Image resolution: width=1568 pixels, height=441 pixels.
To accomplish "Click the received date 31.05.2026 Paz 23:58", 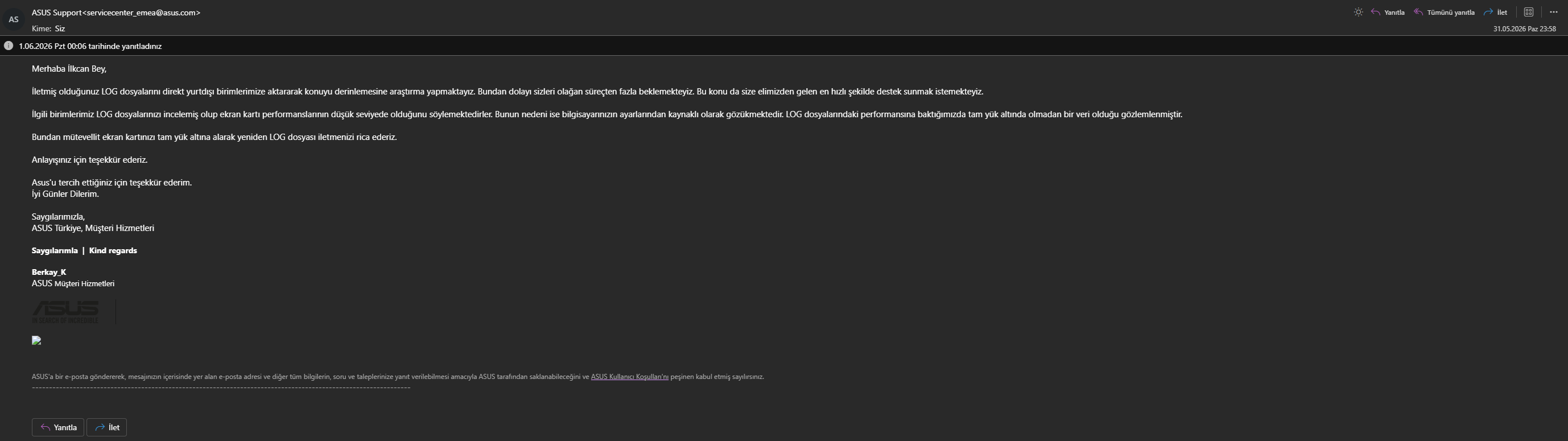I will pyautogui.click(x=1524, y=28).
